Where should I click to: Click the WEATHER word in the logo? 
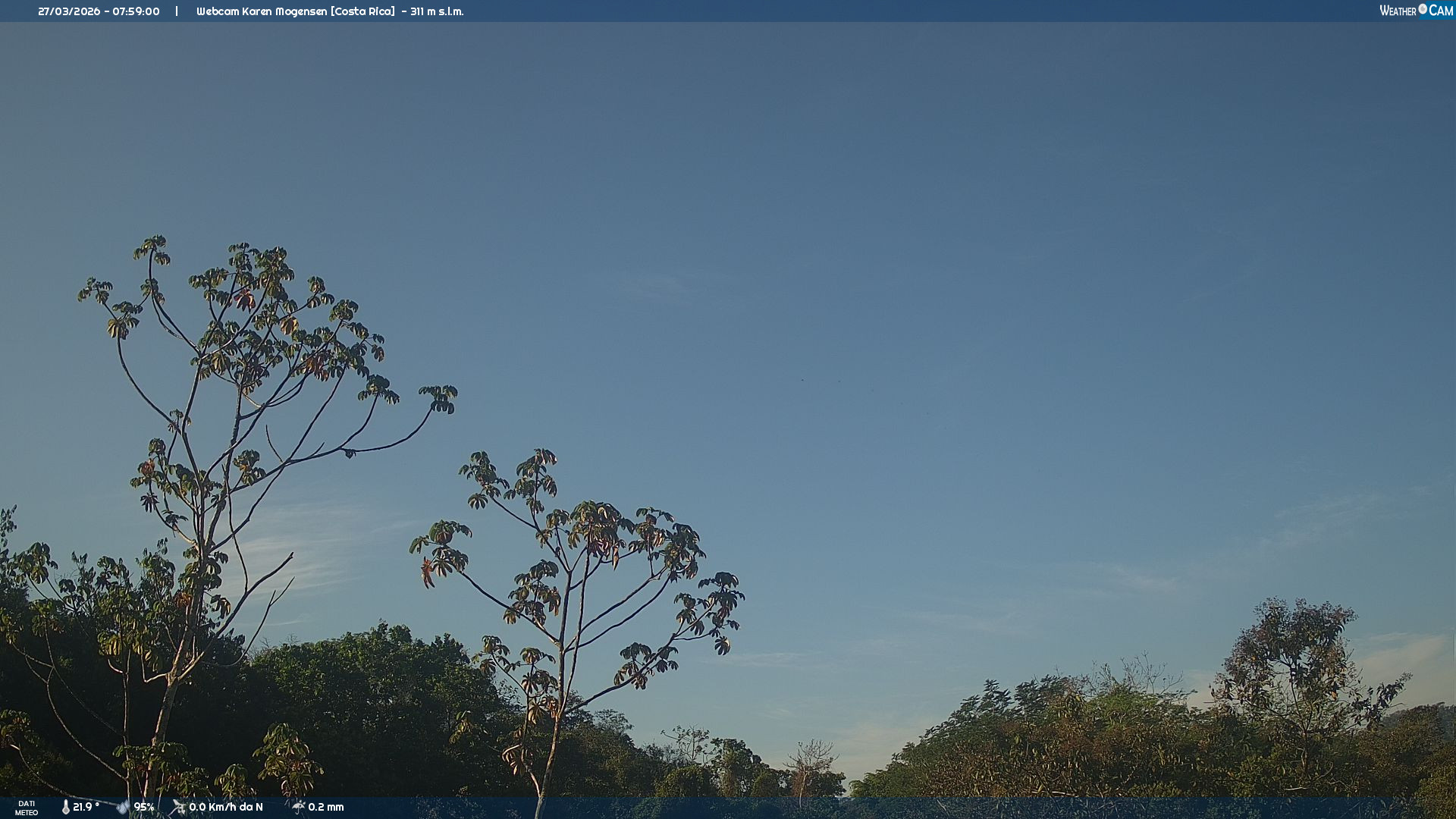click(x=1398, y=11)
